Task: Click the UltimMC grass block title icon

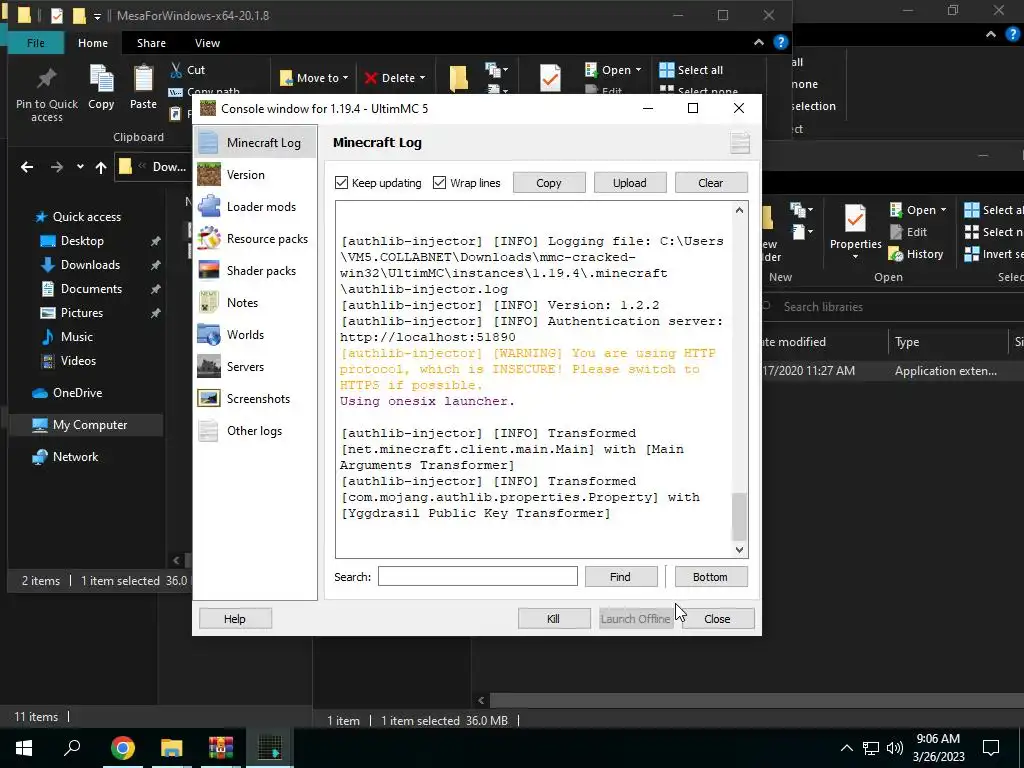Action: (208, 108)
